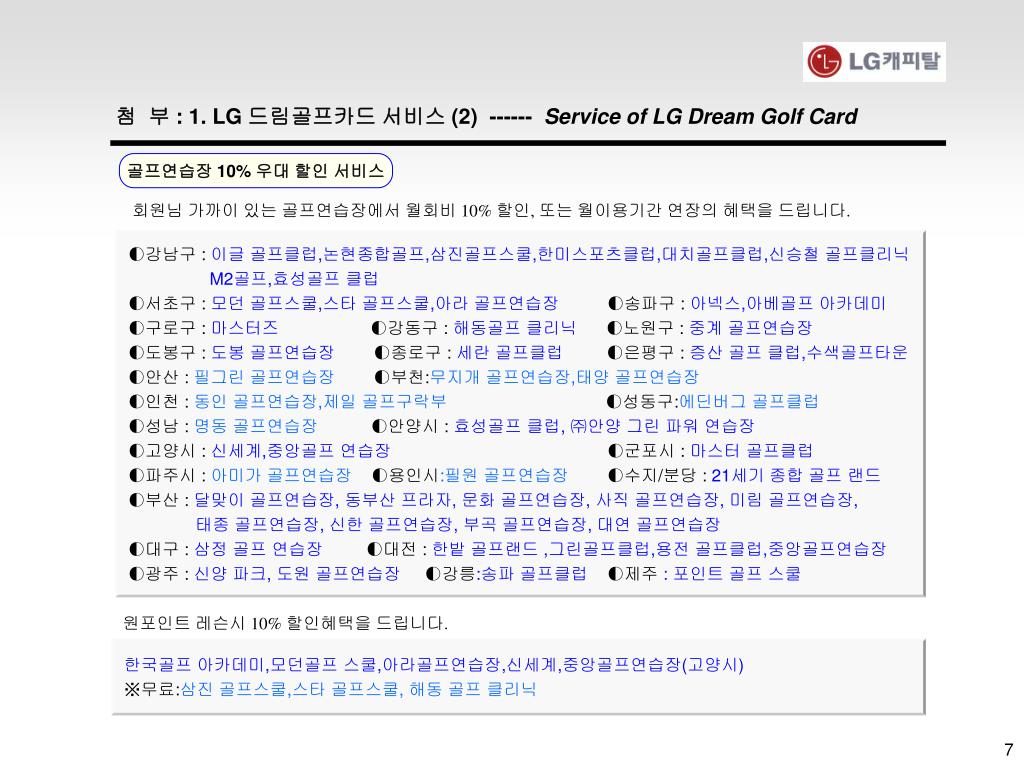Select '한밭 골프랜드' in the 대전 row
Viewport: 1024px width, 768px height.
pos(485,549)
